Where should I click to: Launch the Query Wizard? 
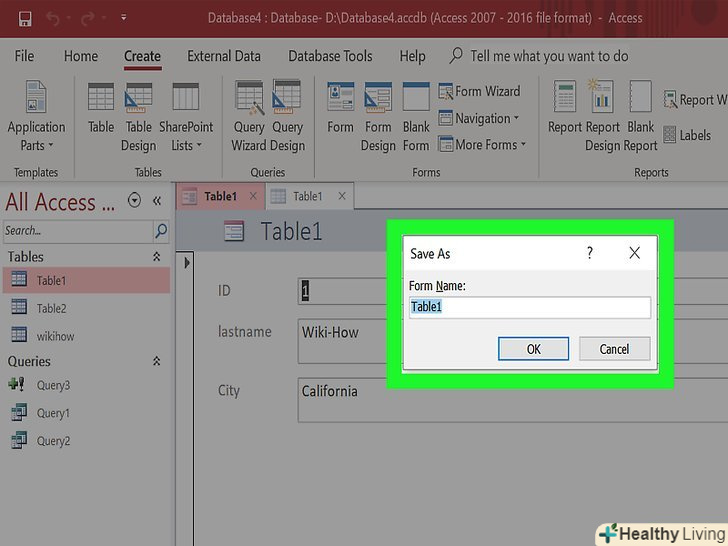(249, 116)
